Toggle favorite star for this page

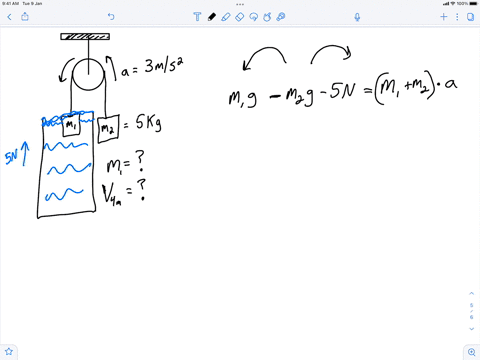tap(9, 351)
